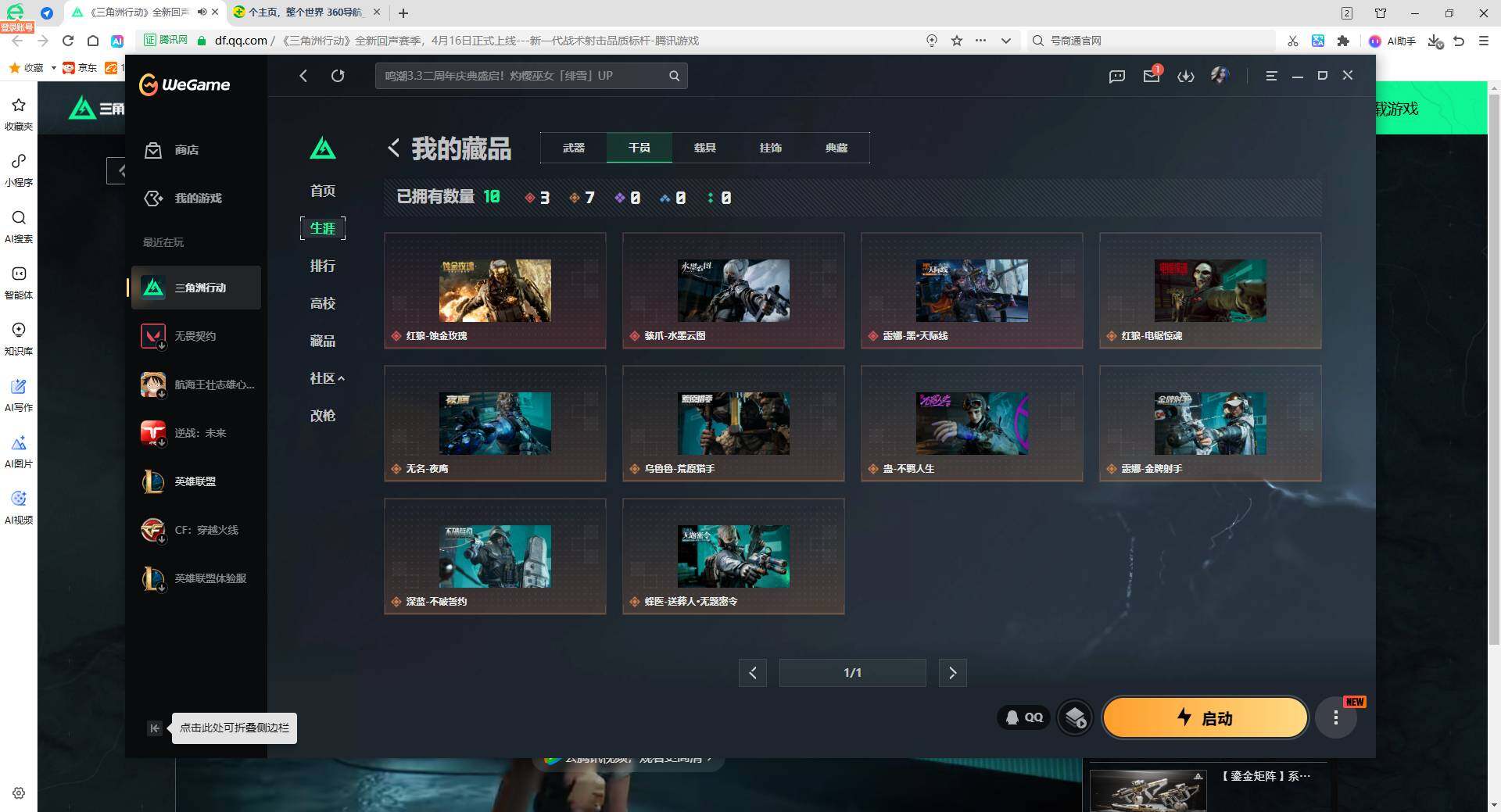Open the WeGame store (商店)

172,150
